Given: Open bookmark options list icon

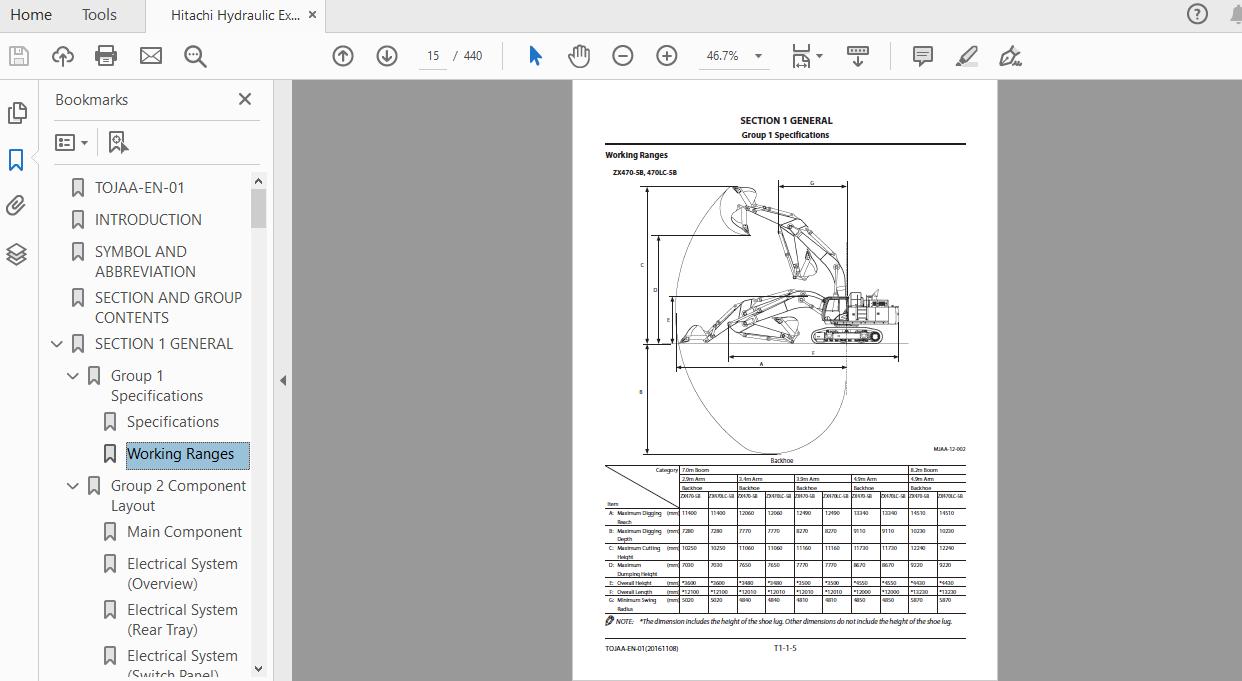Looking at the screenshot, I should pyautogui.click(x=71, y=142).
